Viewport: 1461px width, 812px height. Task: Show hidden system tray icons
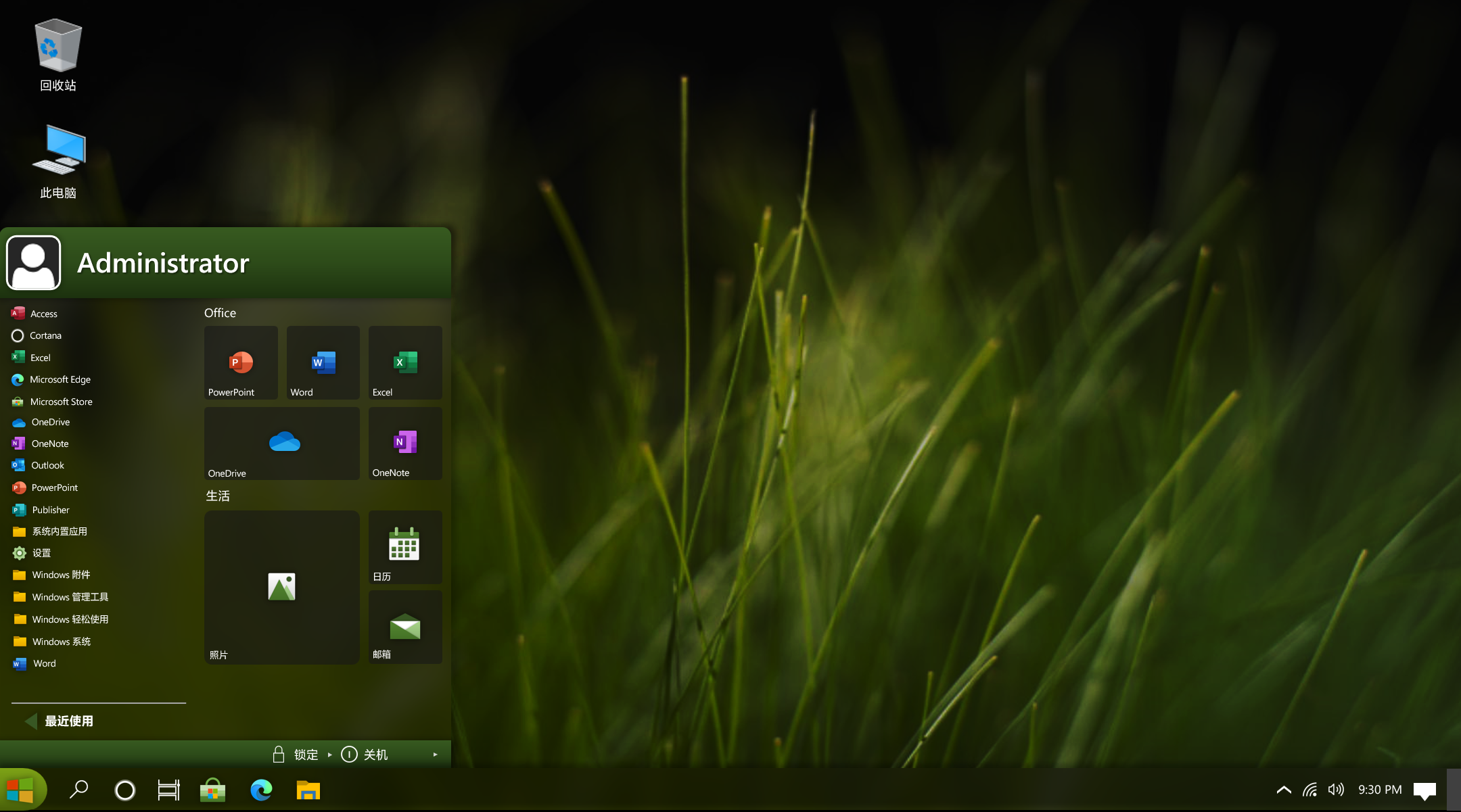click(1284, 790)
